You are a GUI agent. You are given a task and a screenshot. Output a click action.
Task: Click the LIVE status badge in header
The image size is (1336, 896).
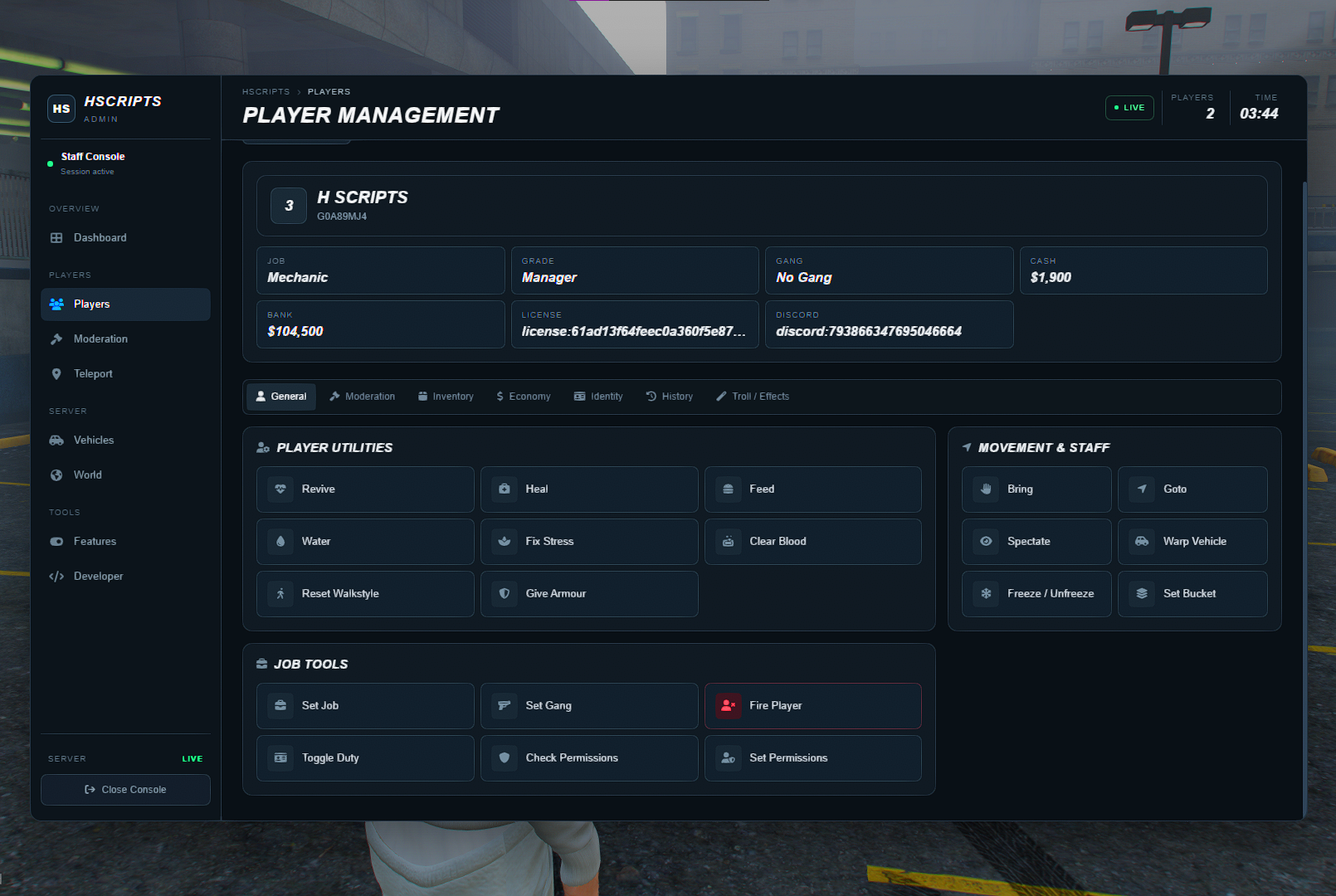coord(1129,108)
